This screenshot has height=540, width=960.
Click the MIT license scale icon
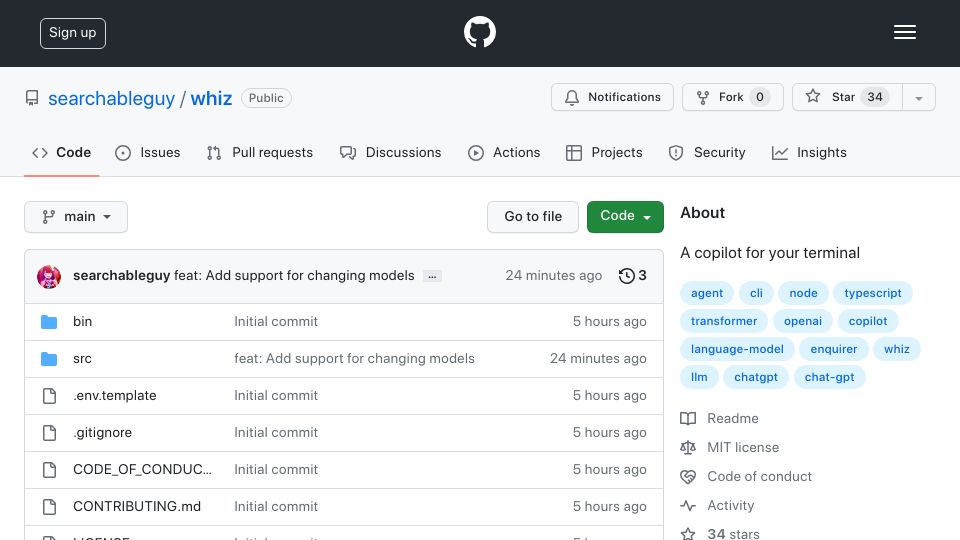point(688,448)
